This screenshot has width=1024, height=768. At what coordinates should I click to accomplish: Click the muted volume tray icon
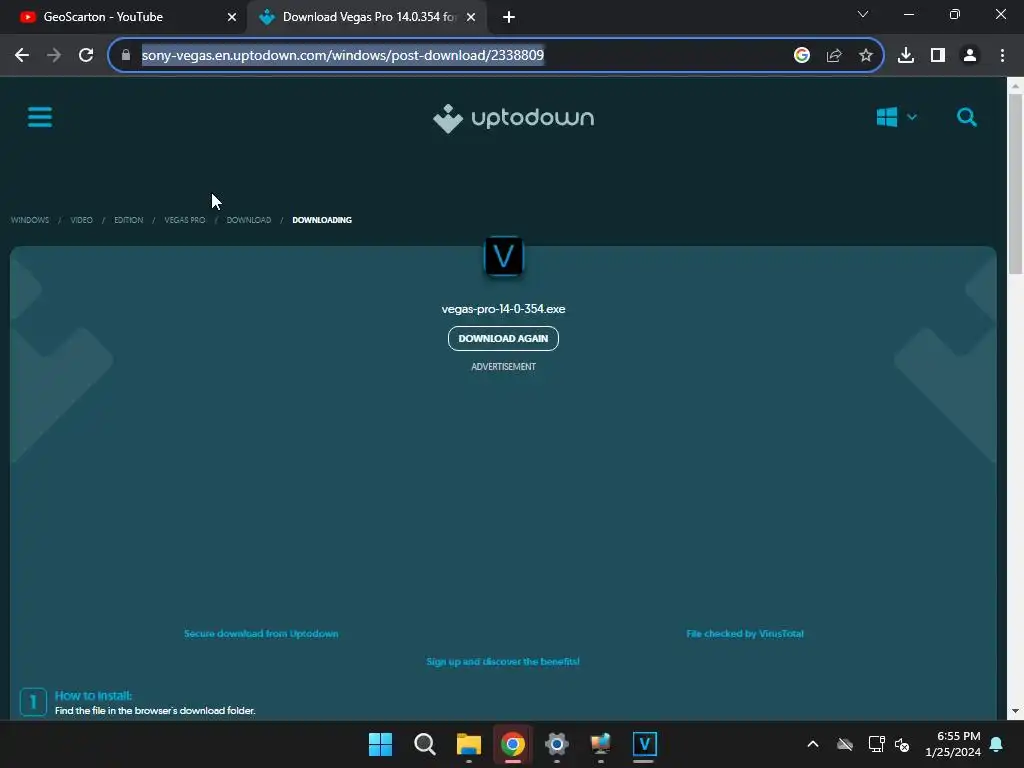point(902,744)
